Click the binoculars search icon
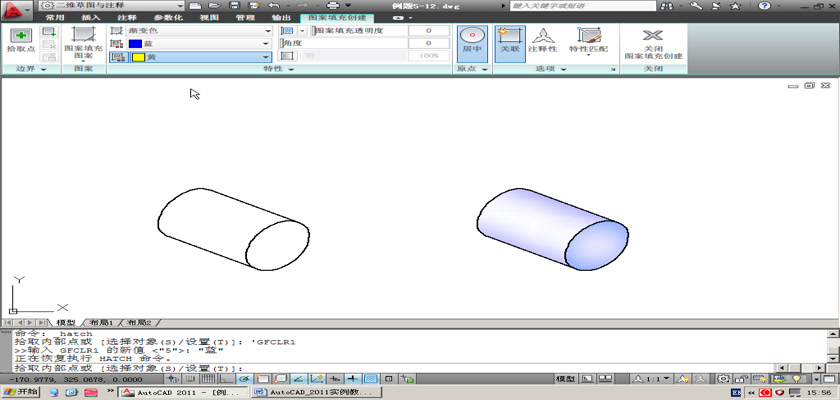Screen dimensions: 840x400 (666, 6)
